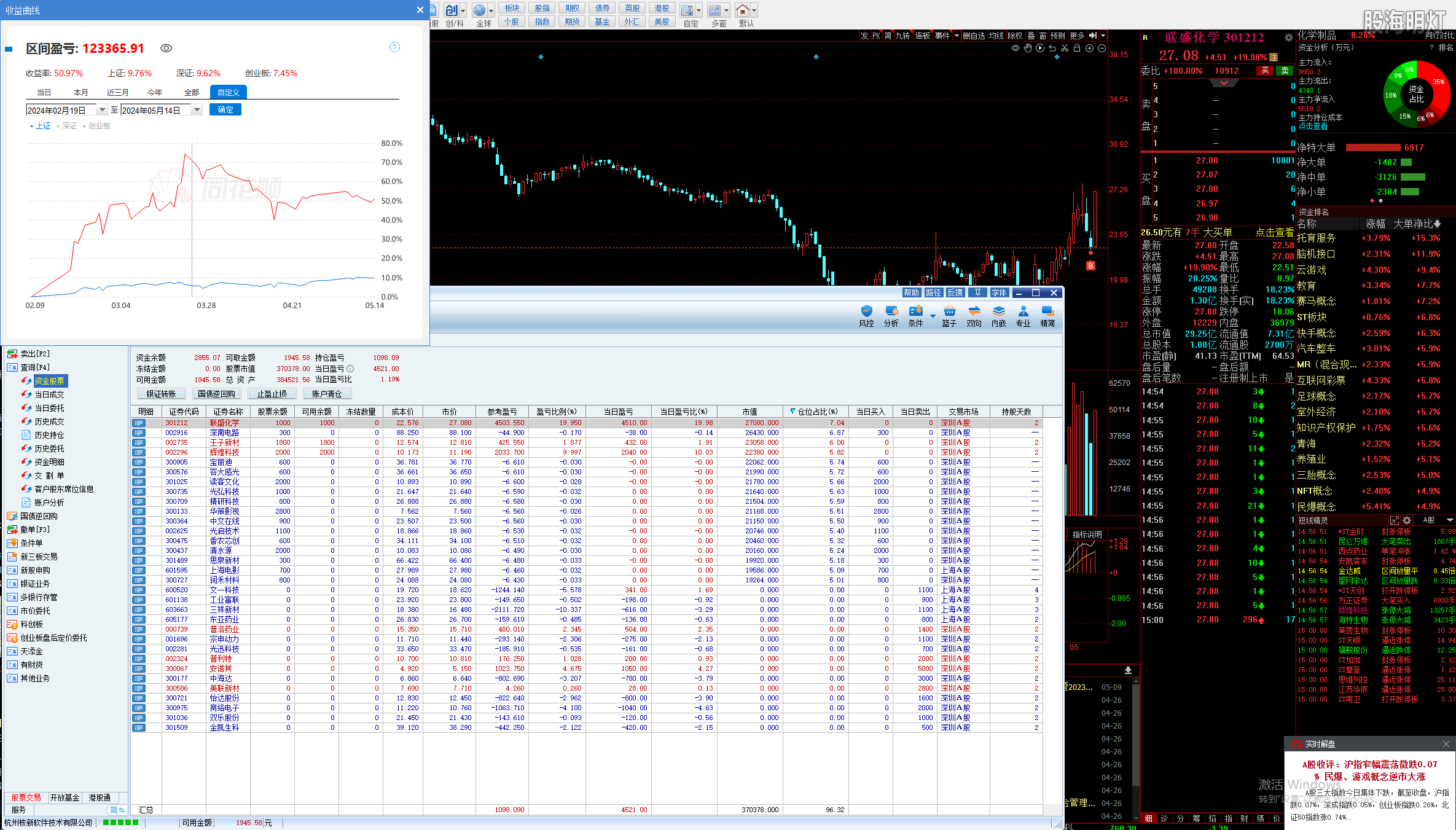Click the chart undo arrow icon
Viewport: 1456px width, 830px height.
tap(1052, 49)
